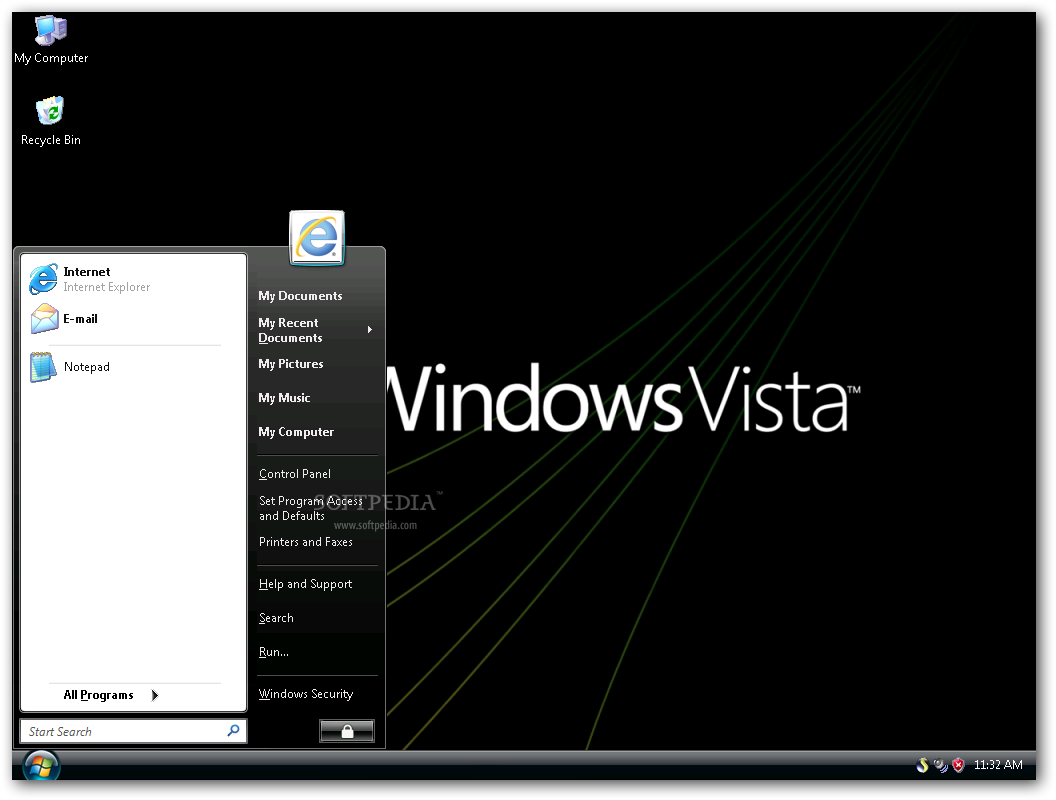Open E-mail envelope icon in Start menu
1056x800 pixels.
tap(44, 319)
